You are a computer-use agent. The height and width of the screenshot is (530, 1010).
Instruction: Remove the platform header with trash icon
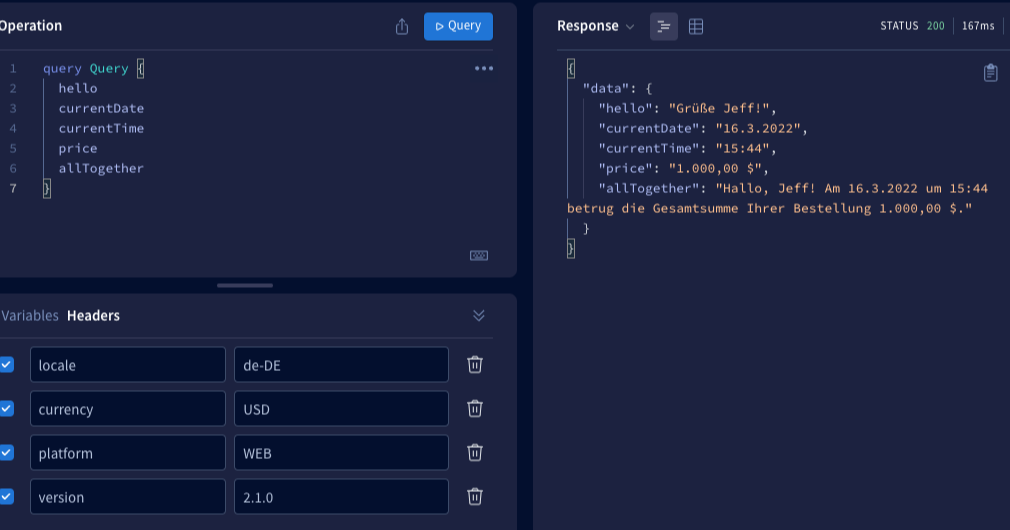tap(475, 453)
